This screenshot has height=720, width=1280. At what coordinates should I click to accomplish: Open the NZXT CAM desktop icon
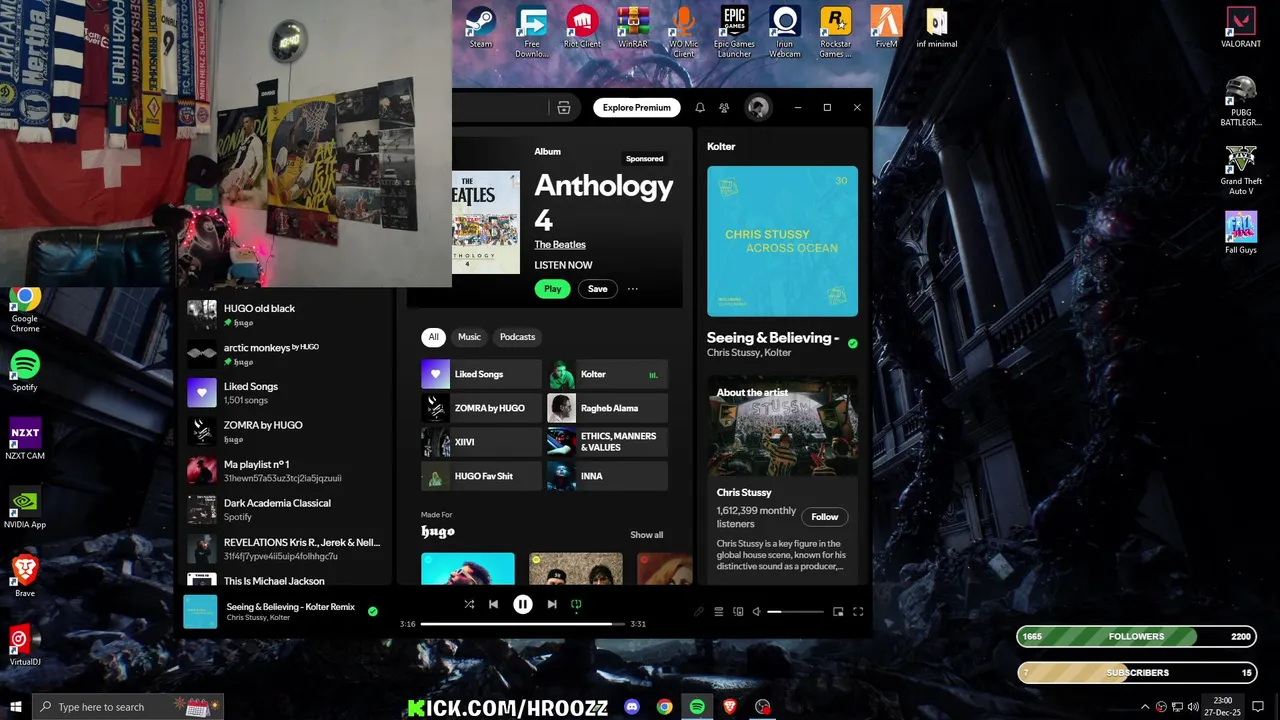point(25,439)
